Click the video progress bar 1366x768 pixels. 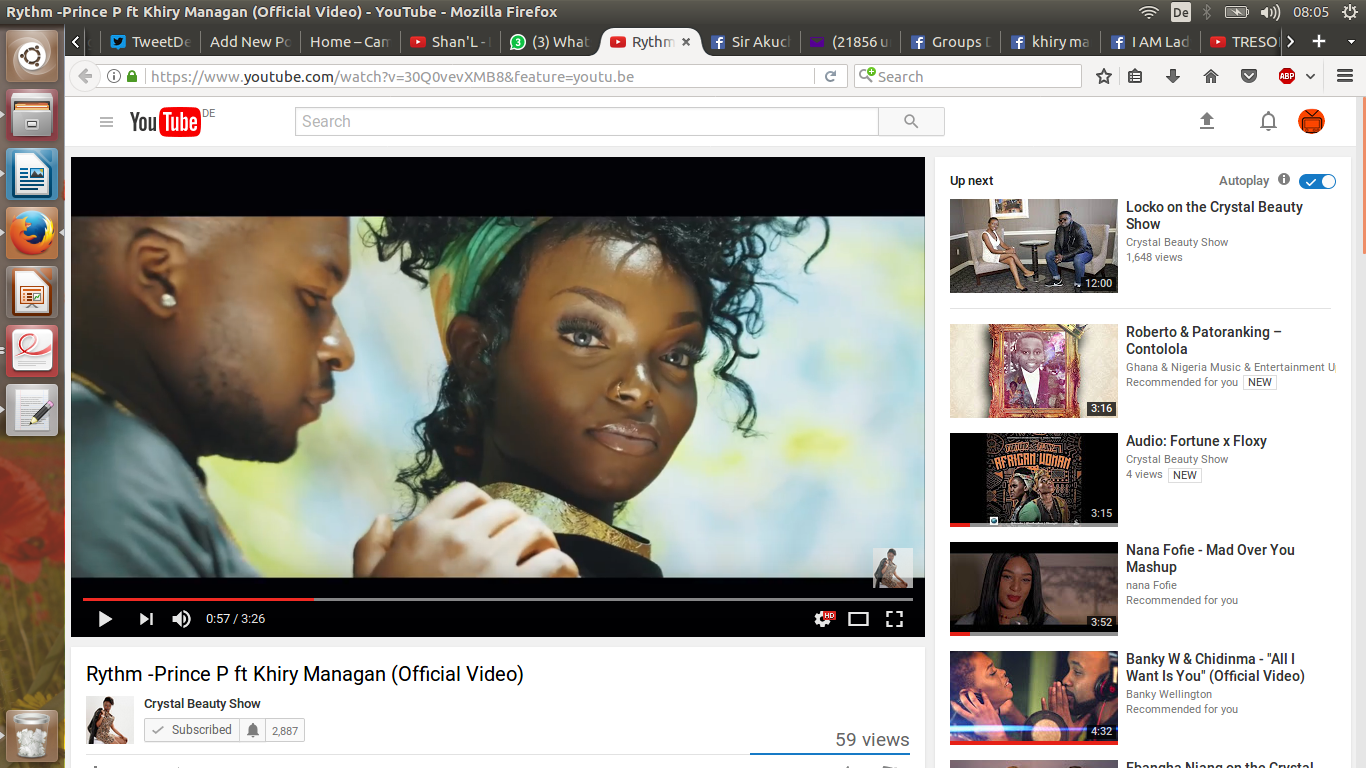point(497,599)
